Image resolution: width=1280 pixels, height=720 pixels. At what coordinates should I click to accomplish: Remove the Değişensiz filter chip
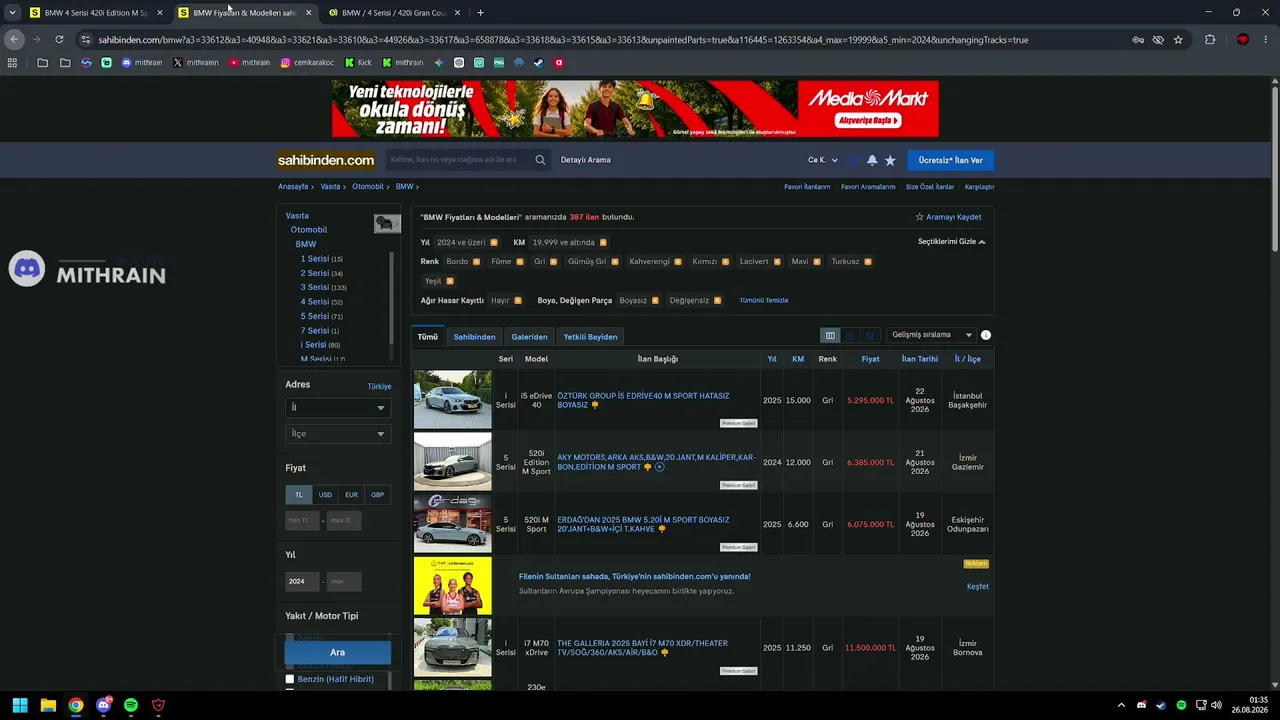[718, 300]
